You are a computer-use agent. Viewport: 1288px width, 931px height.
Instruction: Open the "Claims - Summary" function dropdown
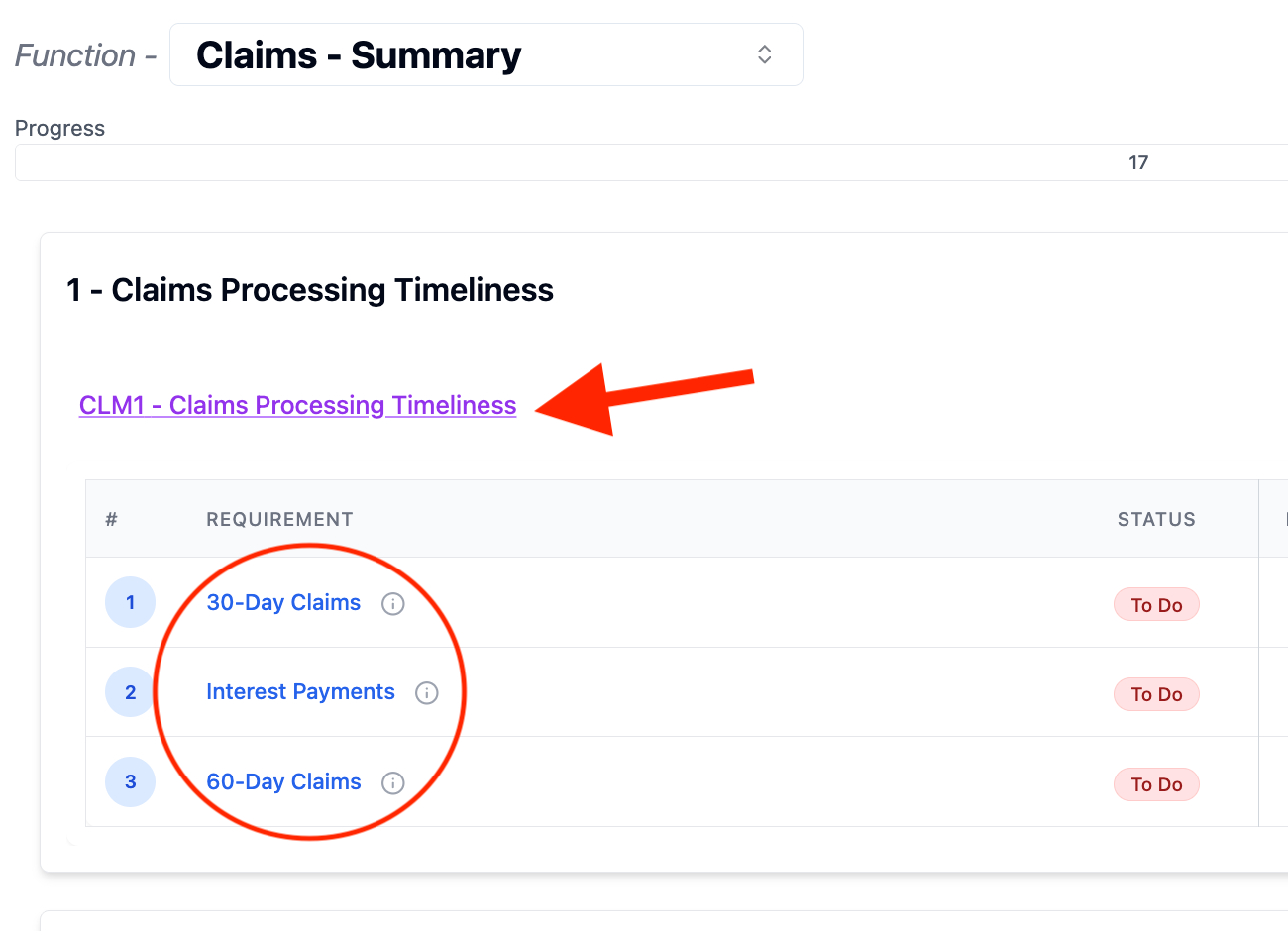(x=485, y=54)
